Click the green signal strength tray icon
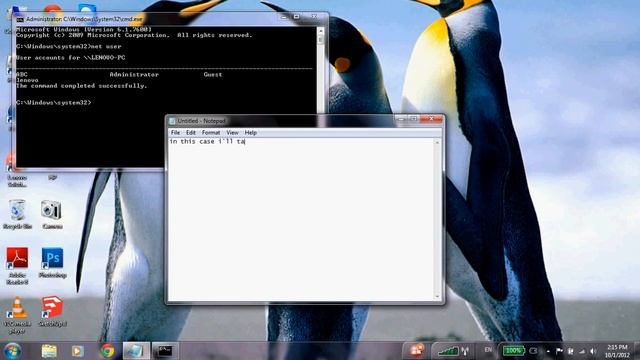This screenshot has width=640, height=360. click(x=448, y=351)
